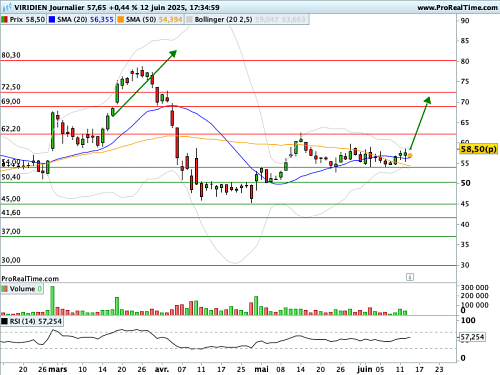Viewport: 500px width, 375px height.
Task: Select the SMA (20) value 56,355
Action: (102, 20)
